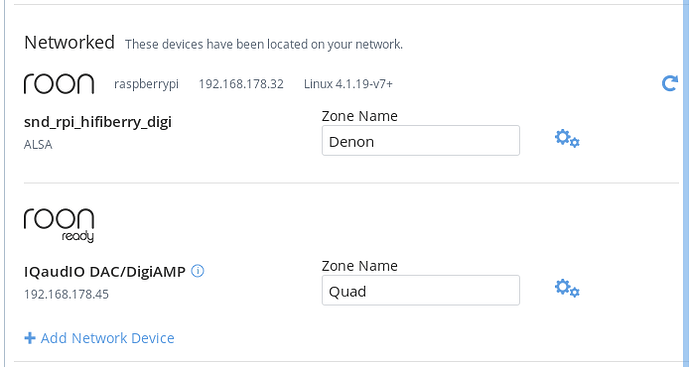Refresh the raspberrypi network device
The image size is (690, 367).
(670, 83)
